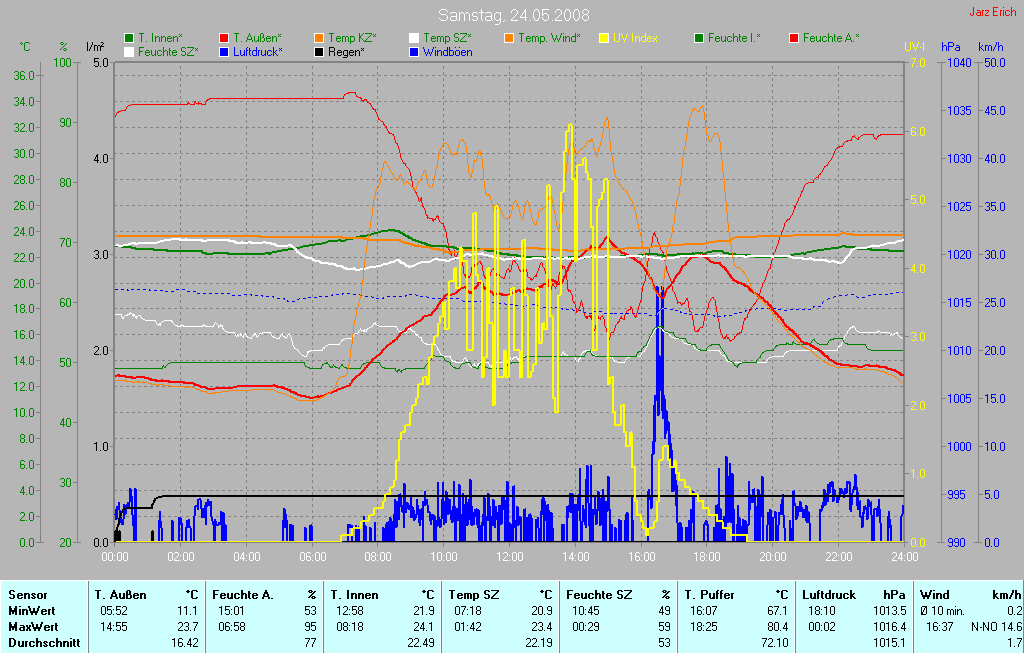Screen dimensions: 1024x653
Task: Click the Luftdruck average 1015.1
Action: pyautogui.click(x=889, y=643)
